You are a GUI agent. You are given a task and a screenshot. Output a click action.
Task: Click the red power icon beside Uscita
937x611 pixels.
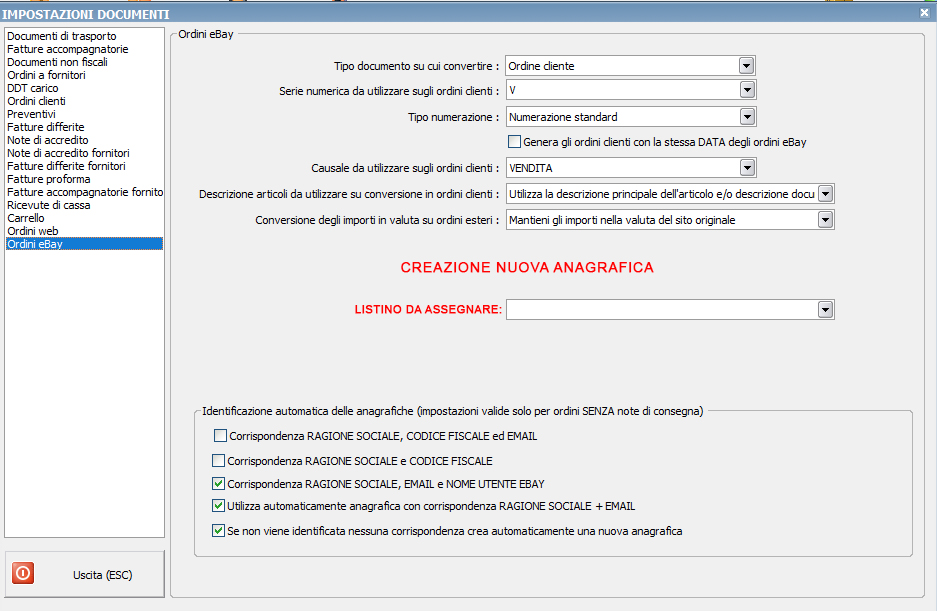tap(23, 573)
